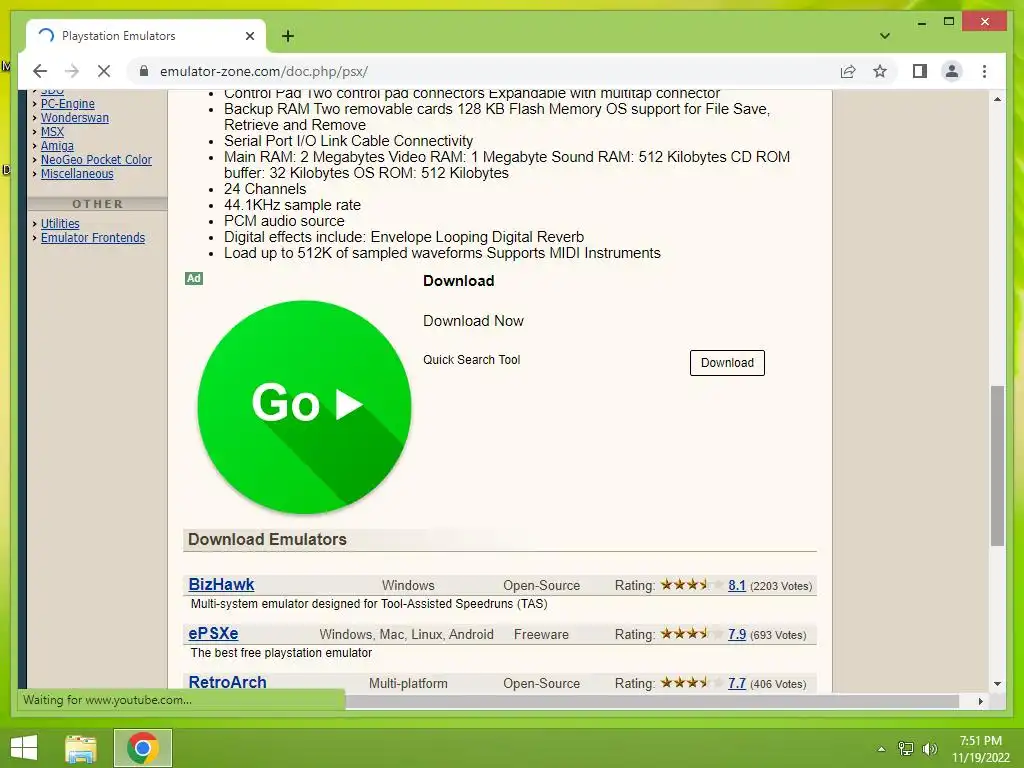Image resolution: width=1024 pixels, height=768 pixels.
Task: Select the Playstation Emulators tab
Action: [x=146, y=36]
